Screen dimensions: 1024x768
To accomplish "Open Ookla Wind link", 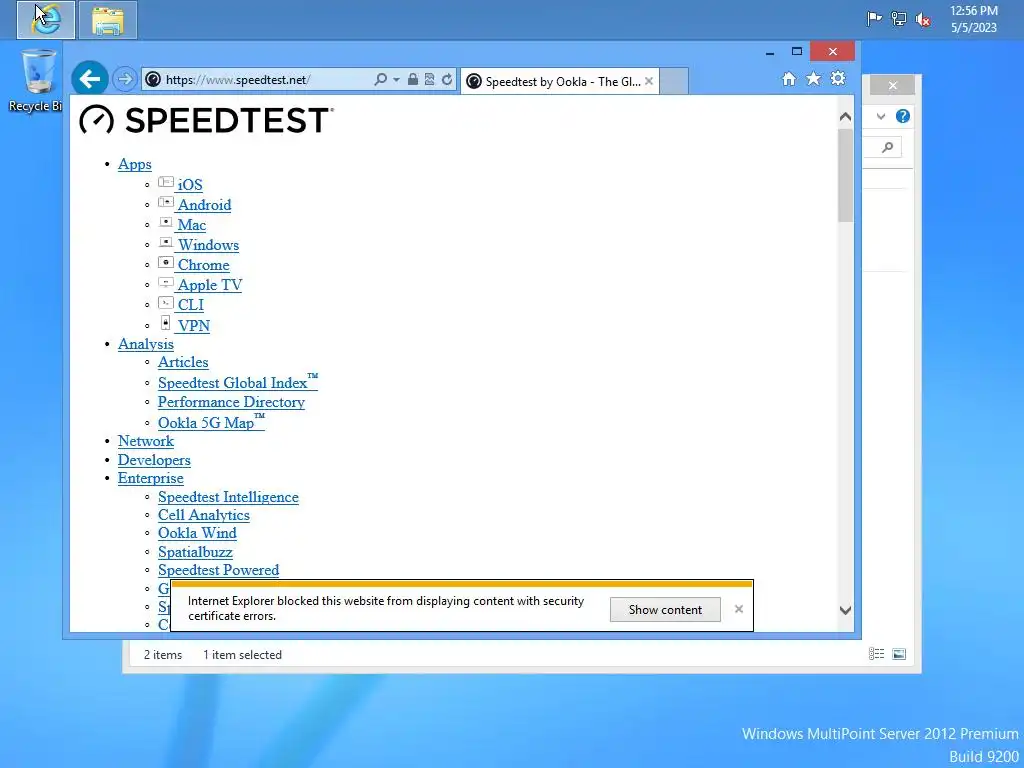I will click(197, 534).
